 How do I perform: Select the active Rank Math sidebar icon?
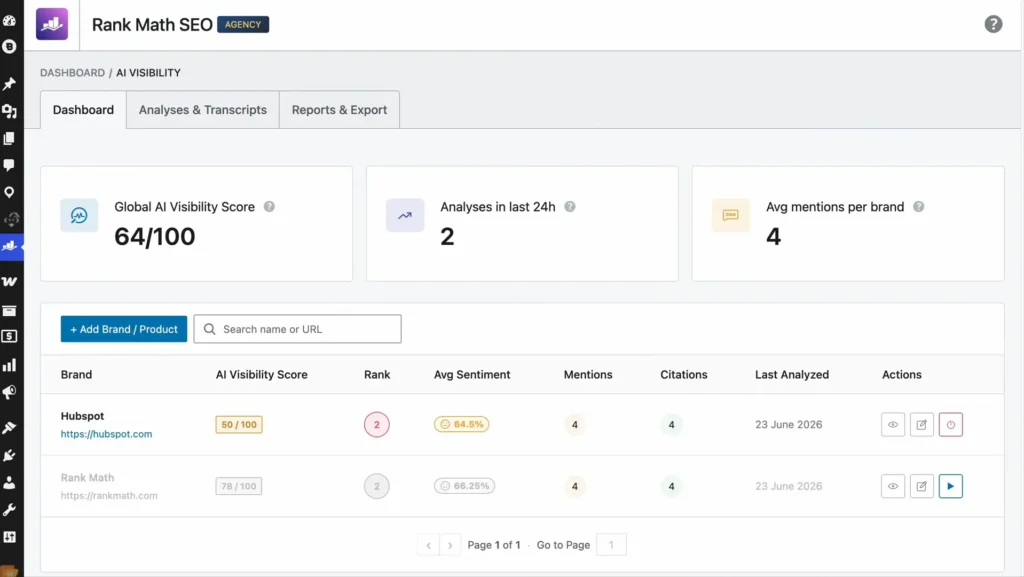9,247
